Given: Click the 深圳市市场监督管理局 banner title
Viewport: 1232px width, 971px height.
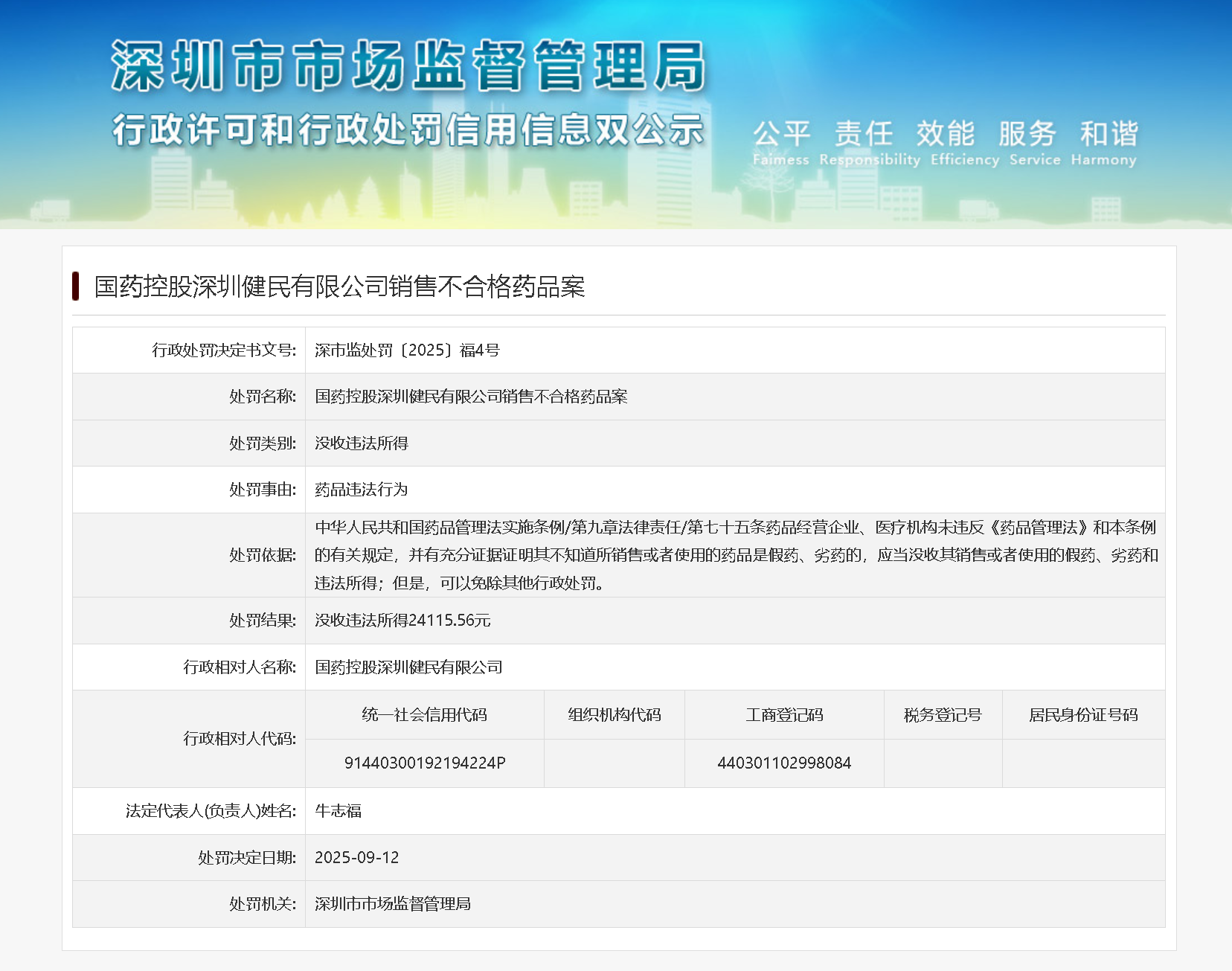Looking at the screenshot, I should coord(408,66).
